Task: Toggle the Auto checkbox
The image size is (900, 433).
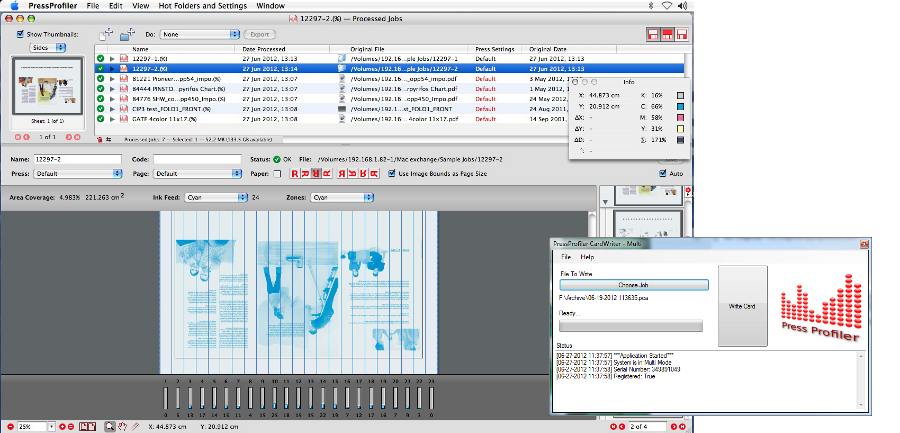Action: [x=663, y=173]
